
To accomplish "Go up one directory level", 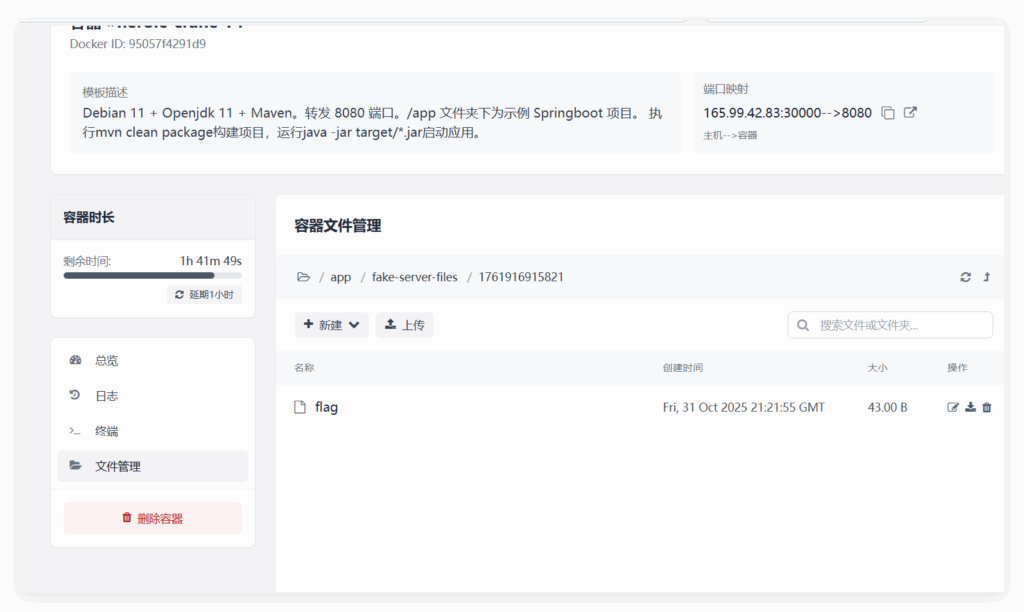I will pos(987,277).
